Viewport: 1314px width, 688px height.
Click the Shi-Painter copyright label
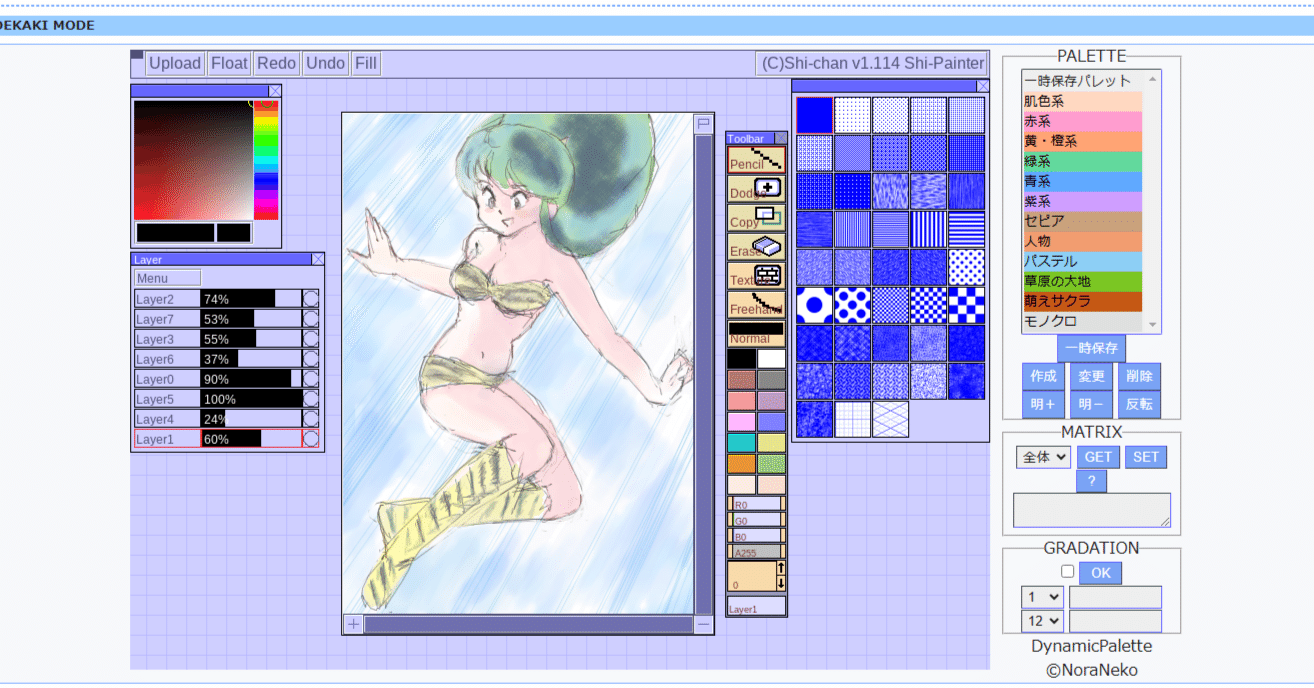tap(872, 63)
